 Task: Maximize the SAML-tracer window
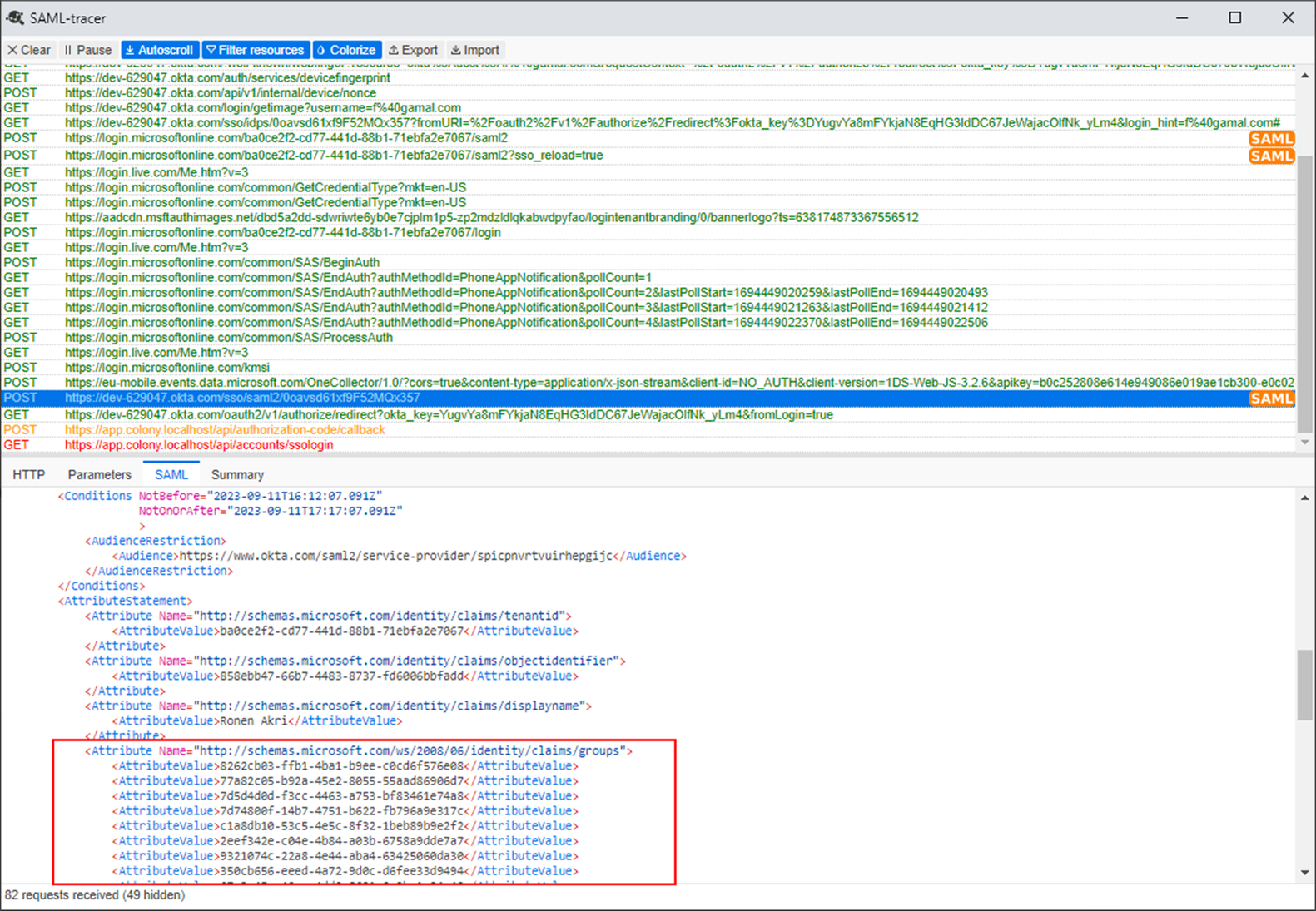(x=1235, y=17)
